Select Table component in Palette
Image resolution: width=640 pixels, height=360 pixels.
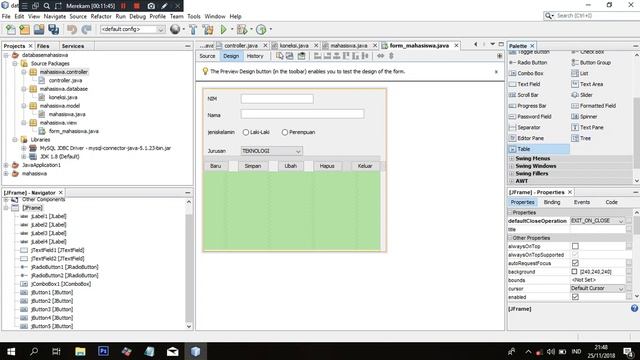coord(538,149)
